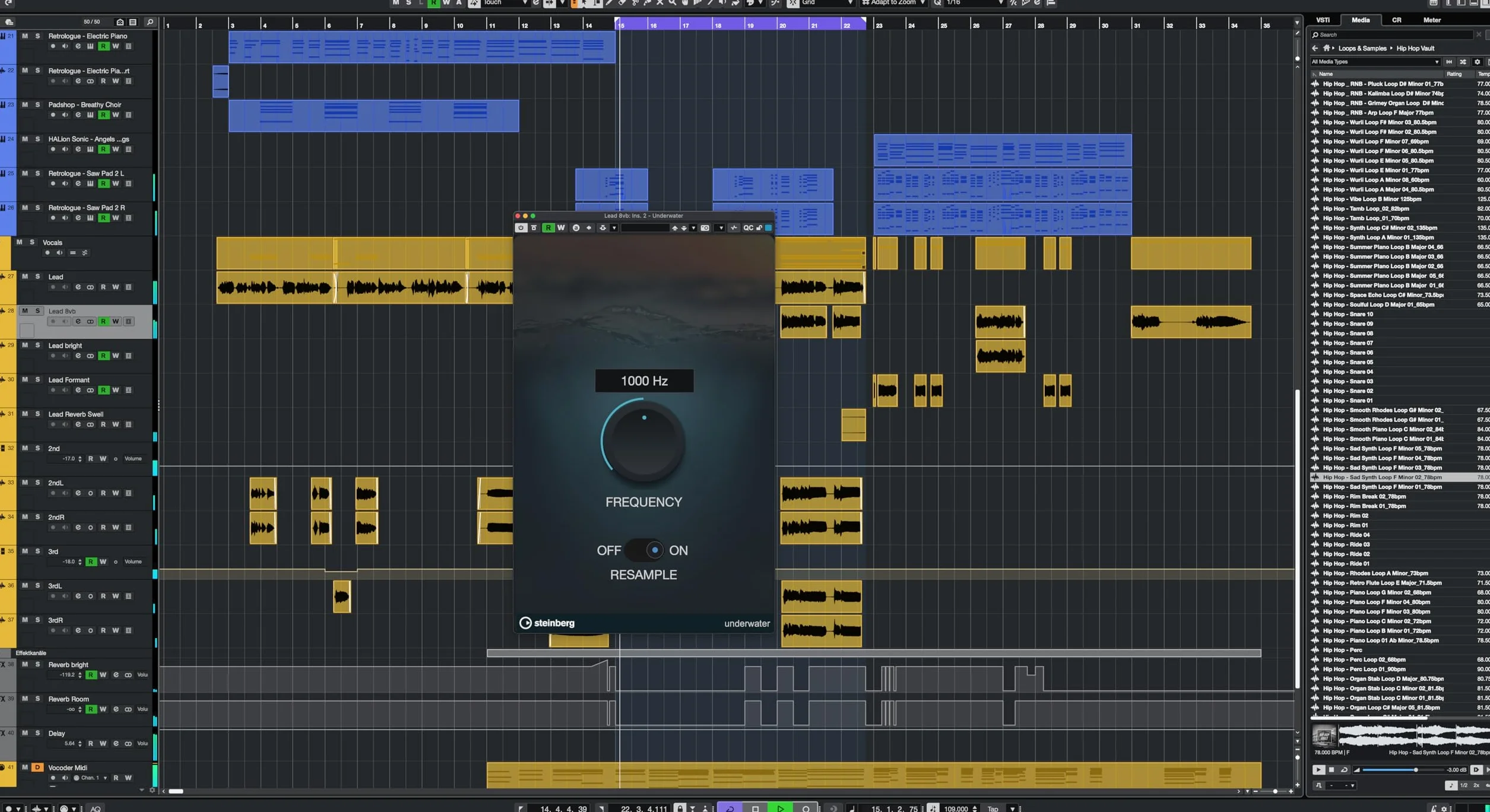This screenshot has height=812, width=1490.
Task: Toggle the D button on Vocoder Midi track
Action: coord(37,767)
